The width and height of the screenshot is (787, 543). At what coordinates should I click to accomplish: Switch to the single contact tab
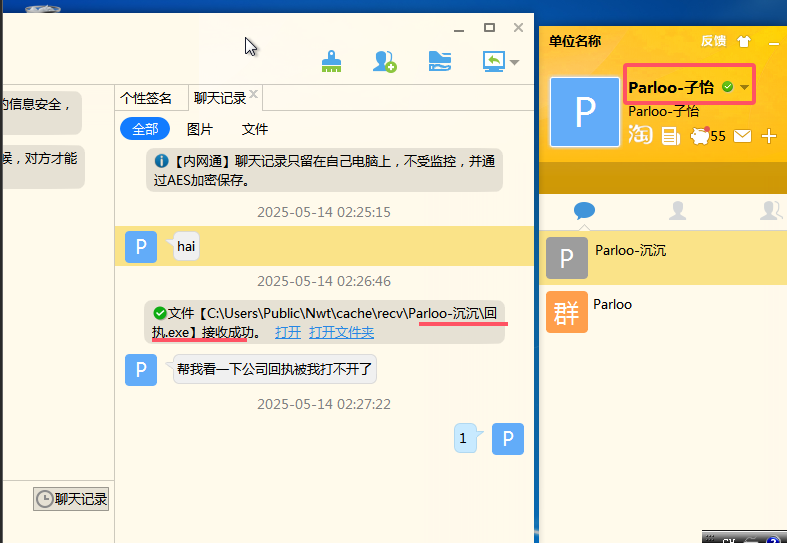tap(678, 210)
